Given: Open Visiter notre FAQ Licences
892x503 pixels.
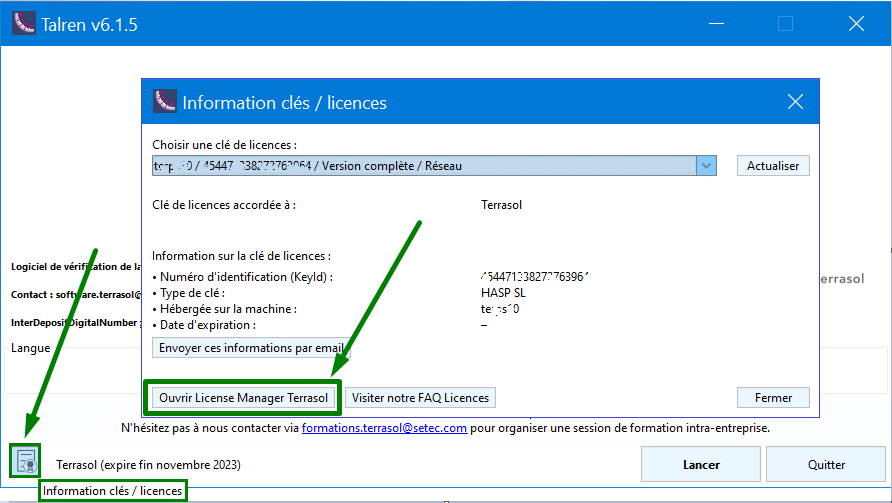Looking at the screenshot, I should tap(420, 398).
